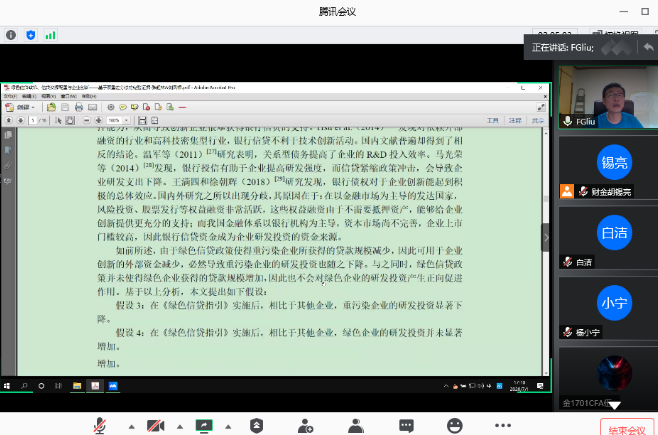The height and width of the screenshot is (435, 658).
Task: Select FGliu's video thumbnail
Action: 608,97
